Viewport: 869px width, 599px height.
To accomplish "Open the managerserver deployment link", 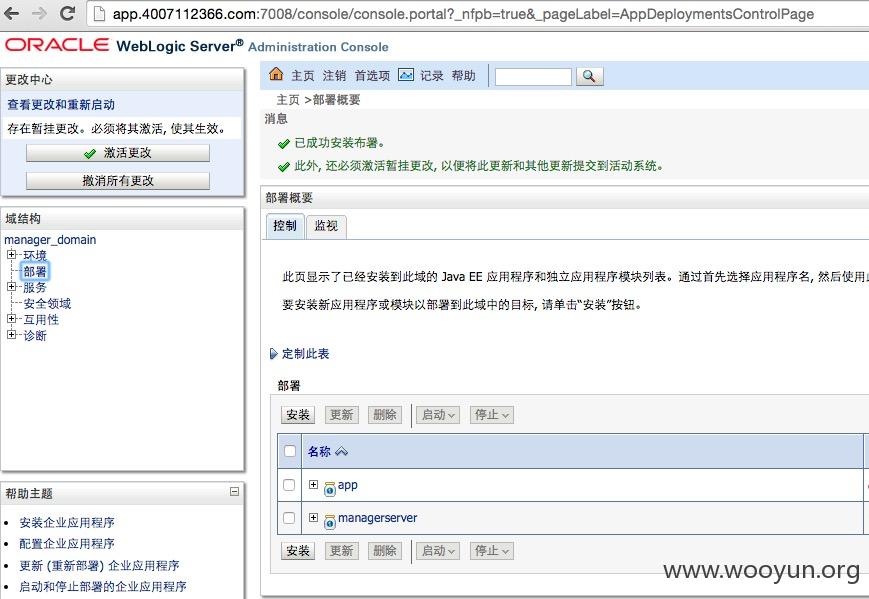I will click(377, 518).
